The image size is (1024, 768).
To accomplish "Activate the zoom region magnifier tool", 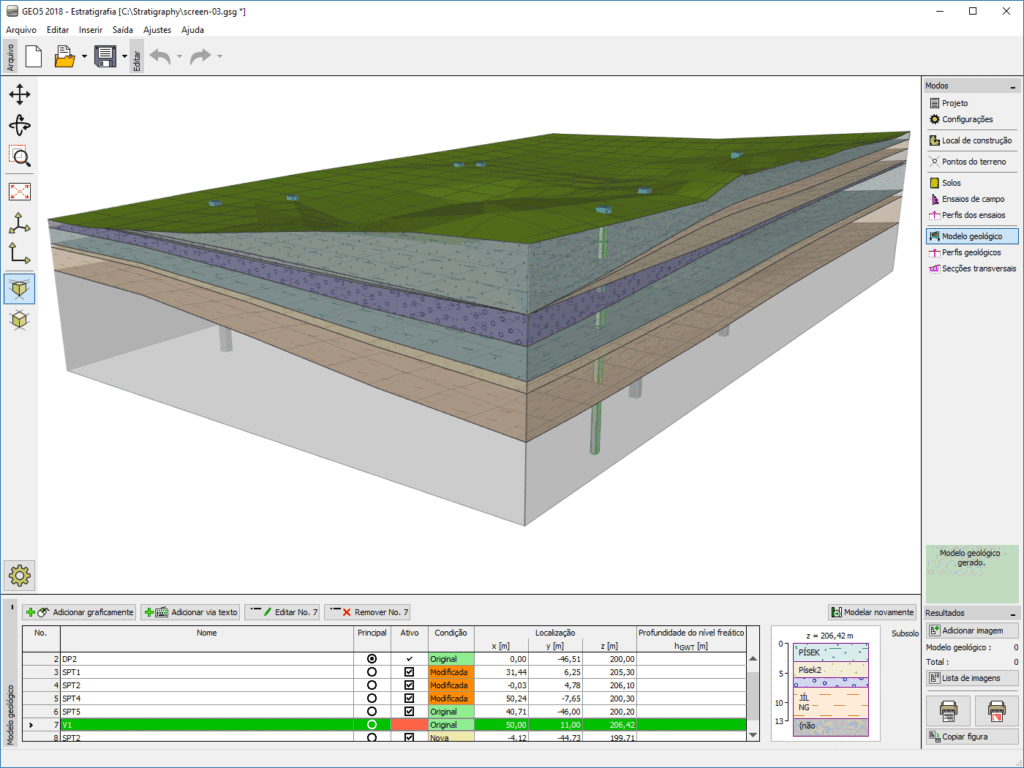I will tap(20, 156).
